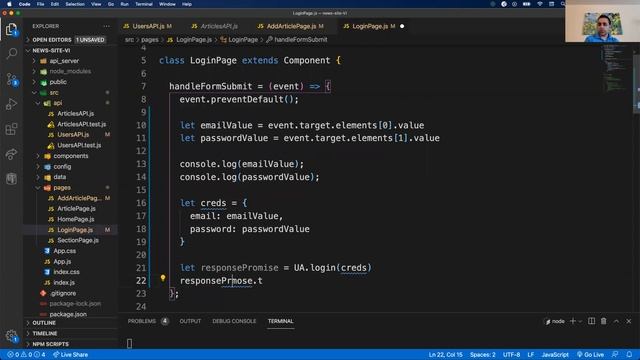Change language mode JavaScript in status bar

pyautogui.click(x=555, y=355)
